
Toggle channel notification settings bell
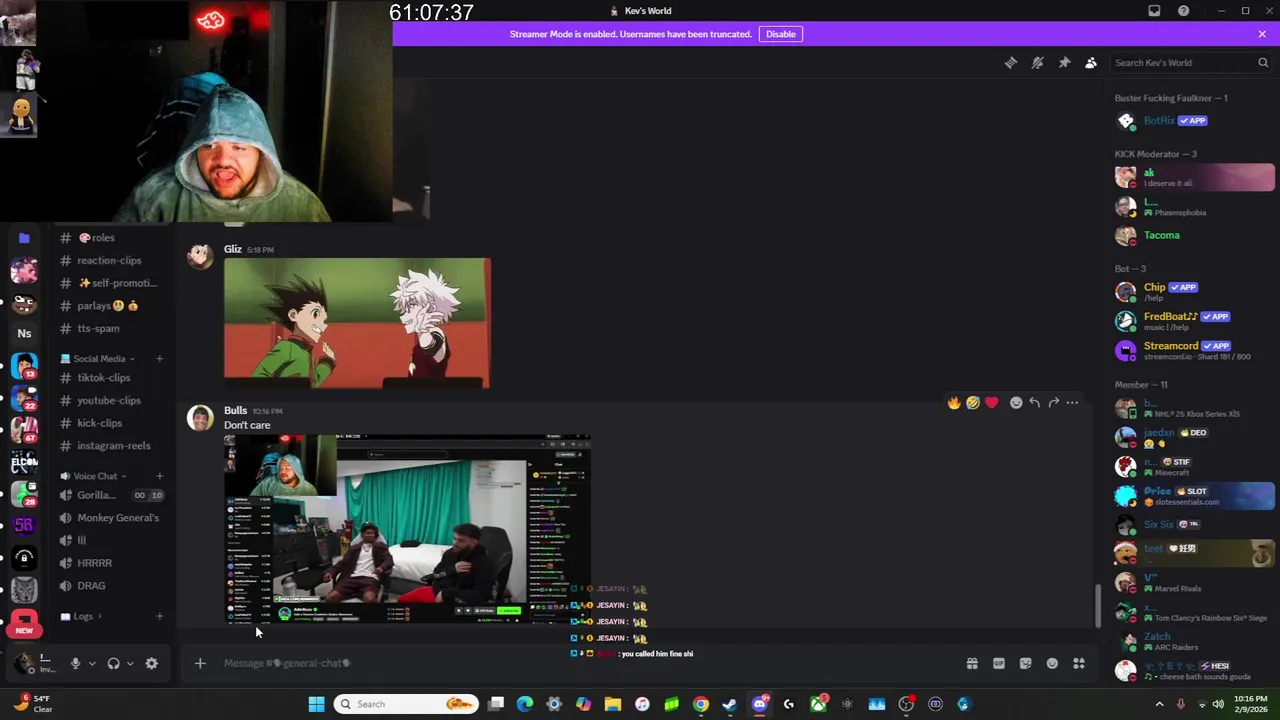pyautogui.click(x=1038, y=62)
